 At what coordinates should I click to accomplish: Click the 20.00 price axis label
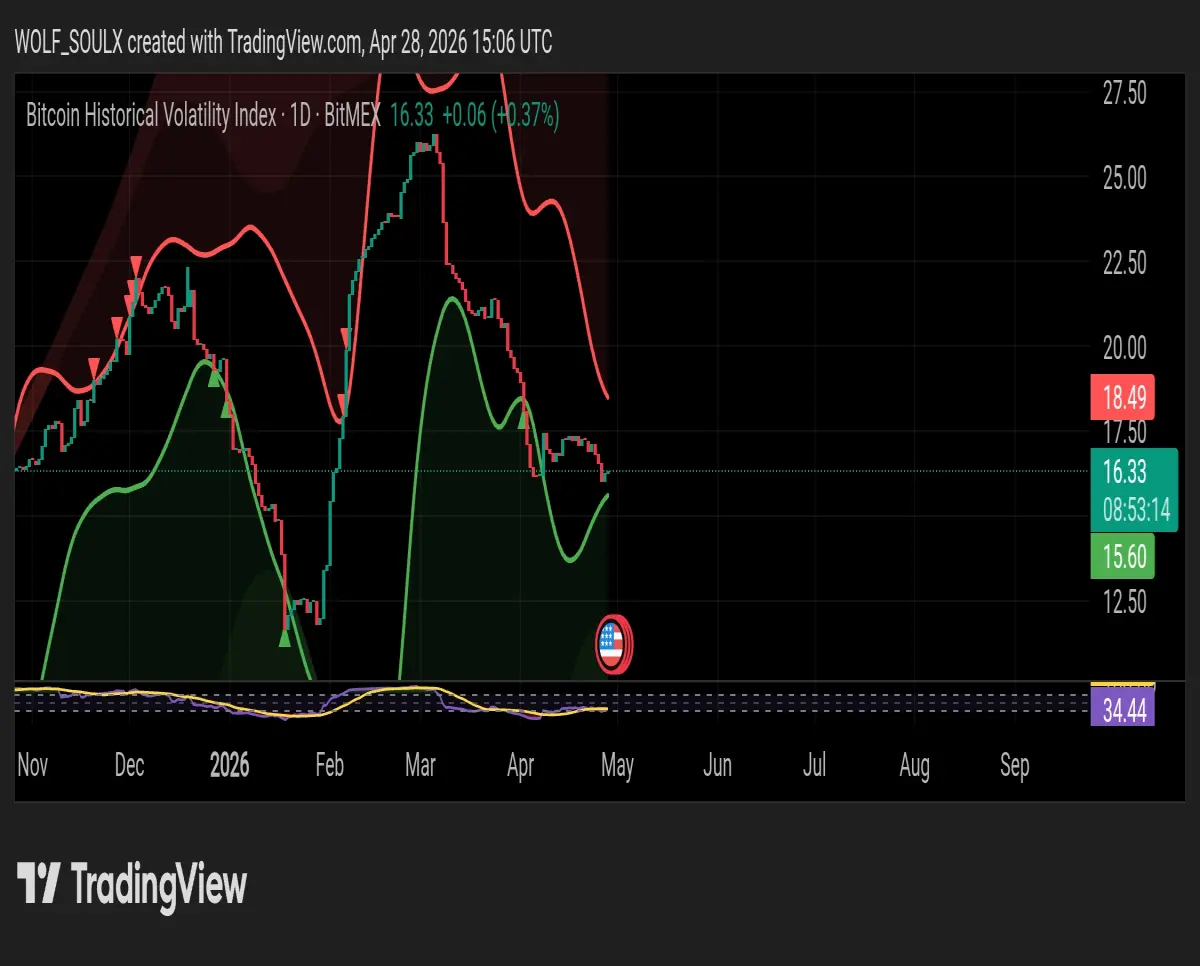pyautogui.click(x=1124, y=348)
